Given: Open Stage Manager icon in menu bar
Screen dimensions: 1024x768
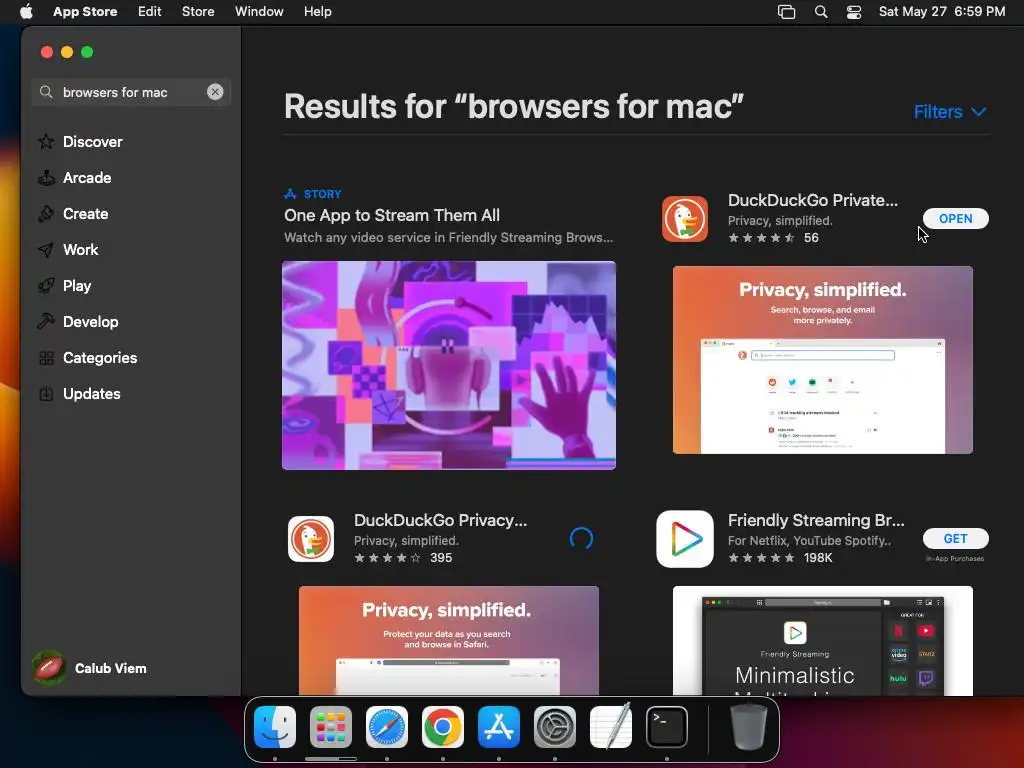Looking at the screenshot, I should click(786, 12).
